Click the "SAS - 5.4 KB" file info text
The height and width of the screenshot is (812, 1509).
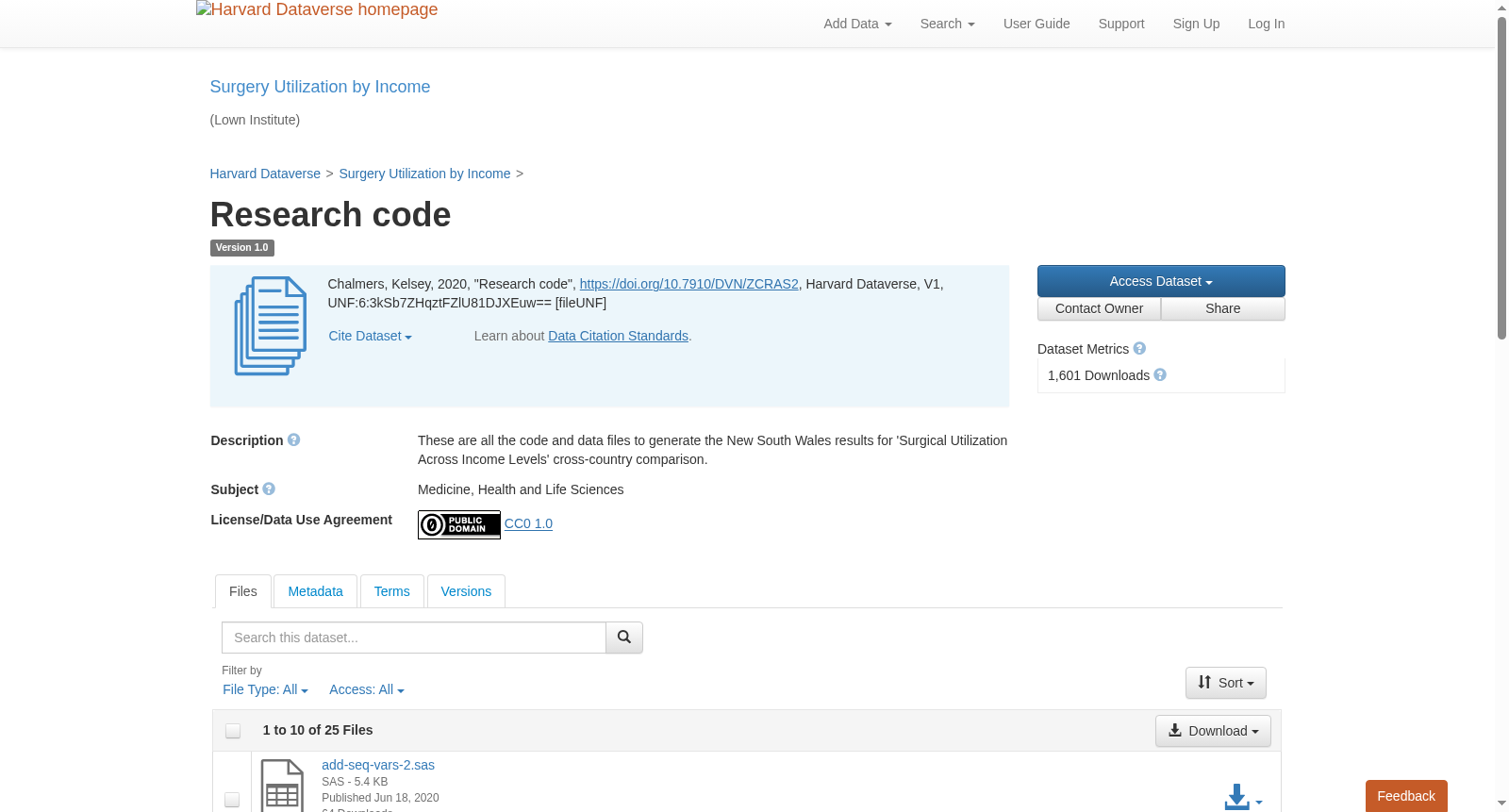coord(355,782)
